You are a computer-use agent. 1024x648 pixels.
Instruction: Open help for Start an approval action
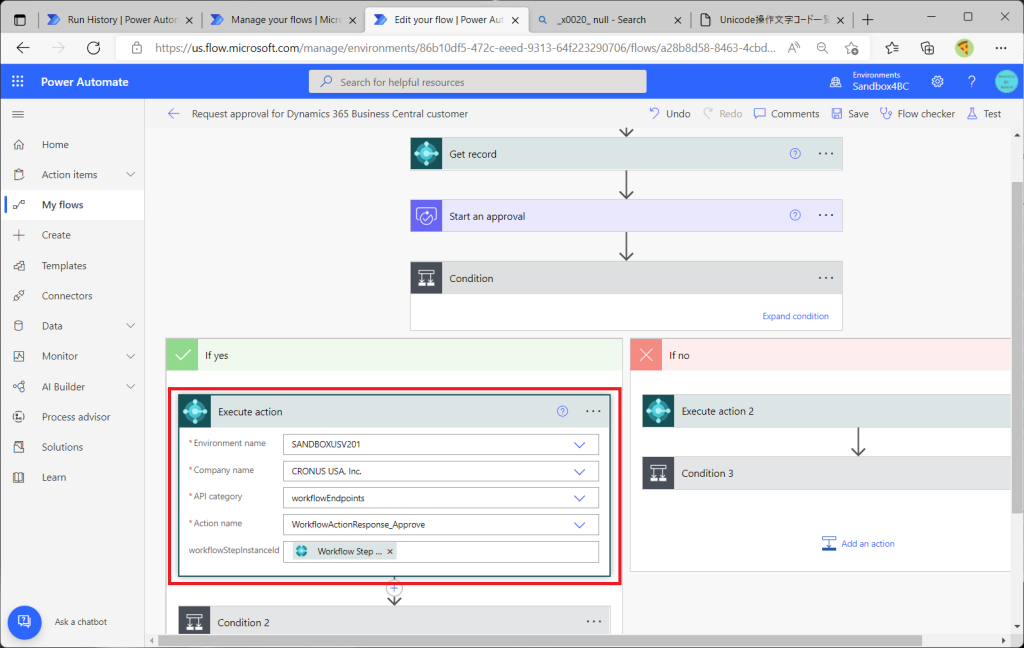coord(795,215)
